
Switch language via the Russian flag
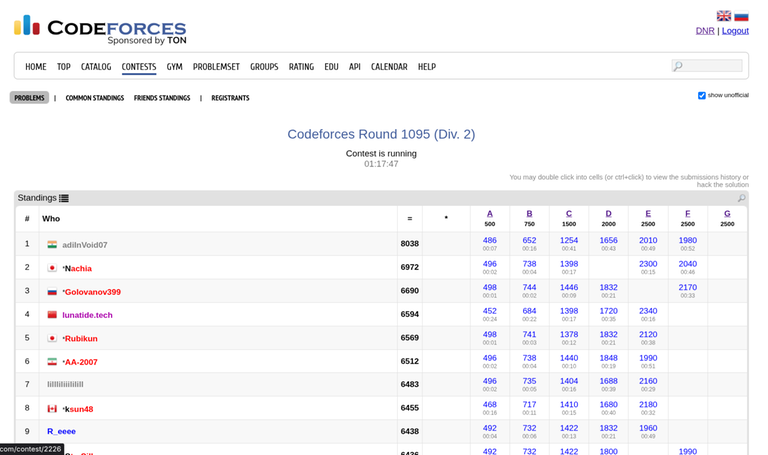click(x=741, y=16)
